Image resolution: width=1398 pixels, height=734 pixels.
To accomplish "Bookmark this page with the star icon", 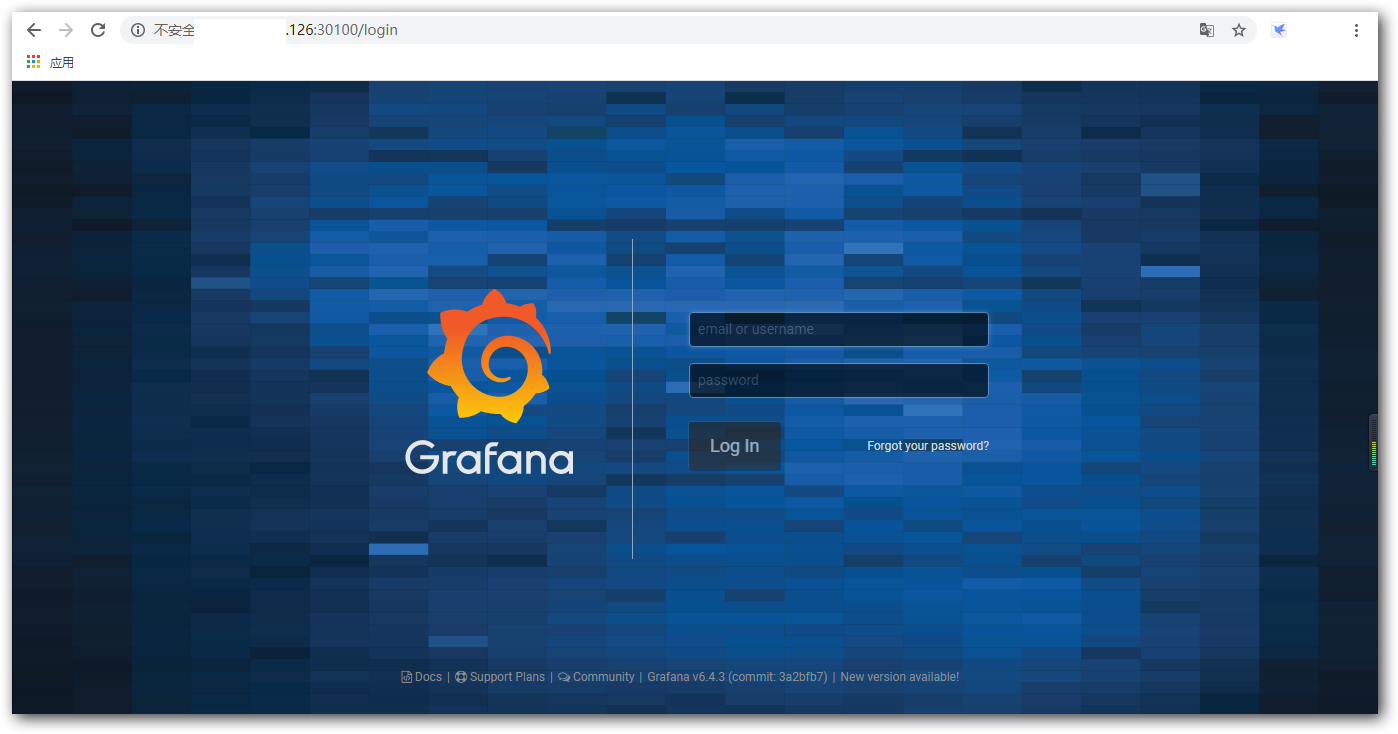I will [x=1239, y=30].
